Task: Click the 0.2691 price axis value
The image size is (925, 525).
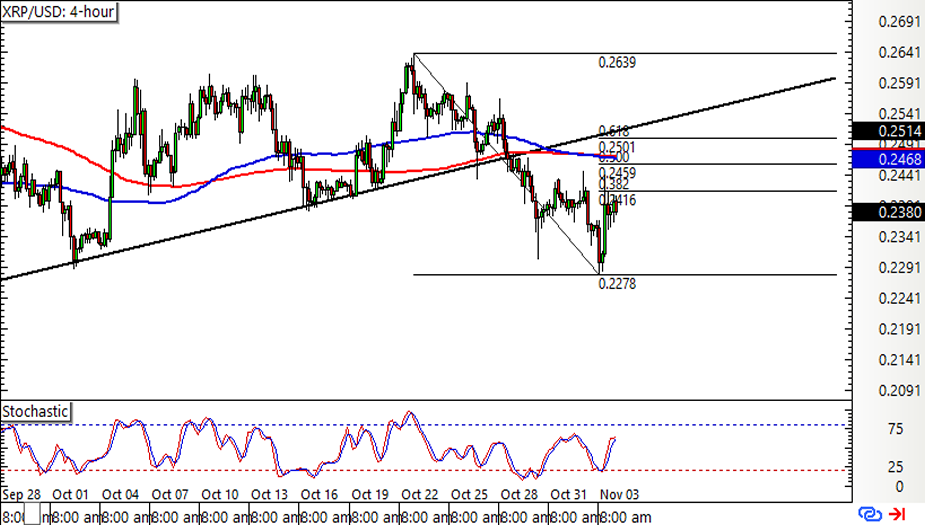Action: pyautogui.click(x=899, y=22)
